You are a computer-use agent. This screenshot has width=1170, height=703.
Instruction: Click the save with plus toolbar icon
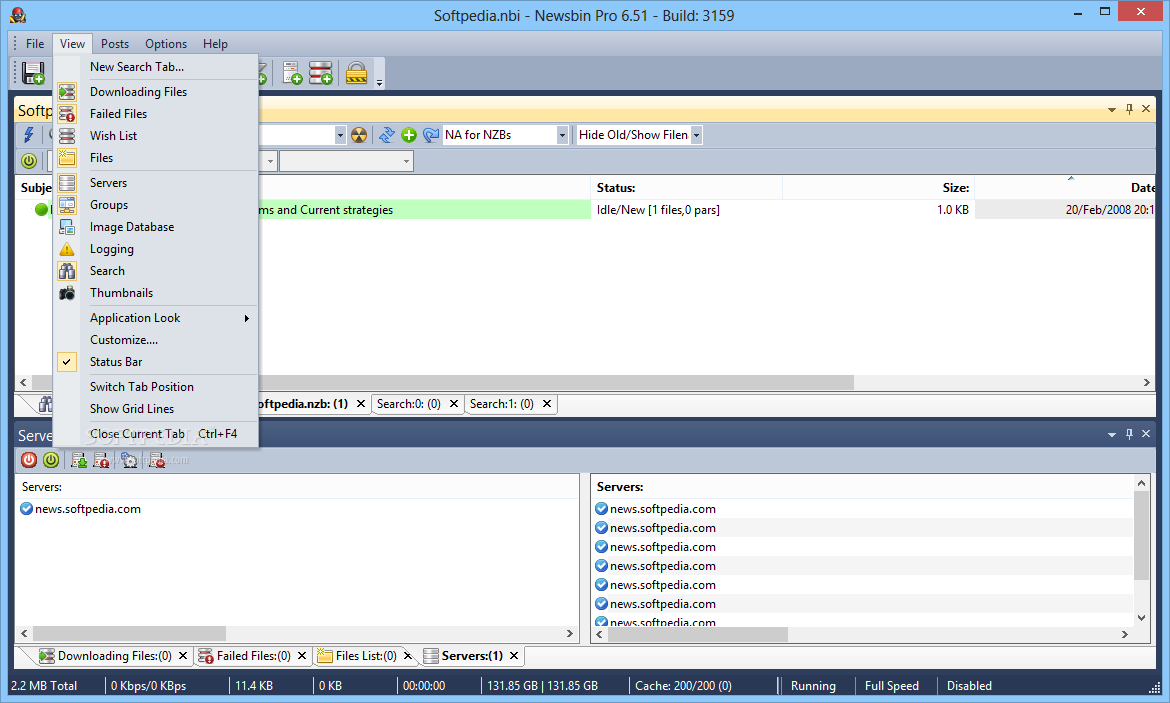point(33,73)
